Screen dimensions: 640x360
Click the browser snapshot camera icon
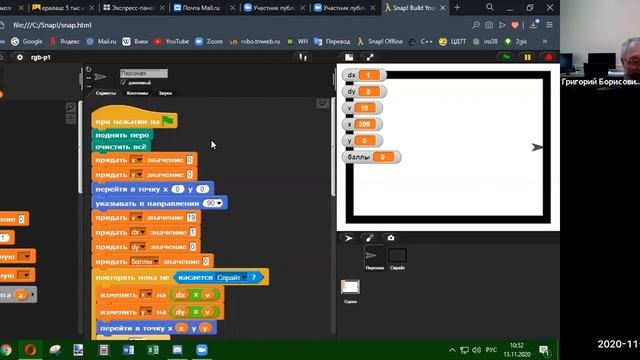click(489, 25)
